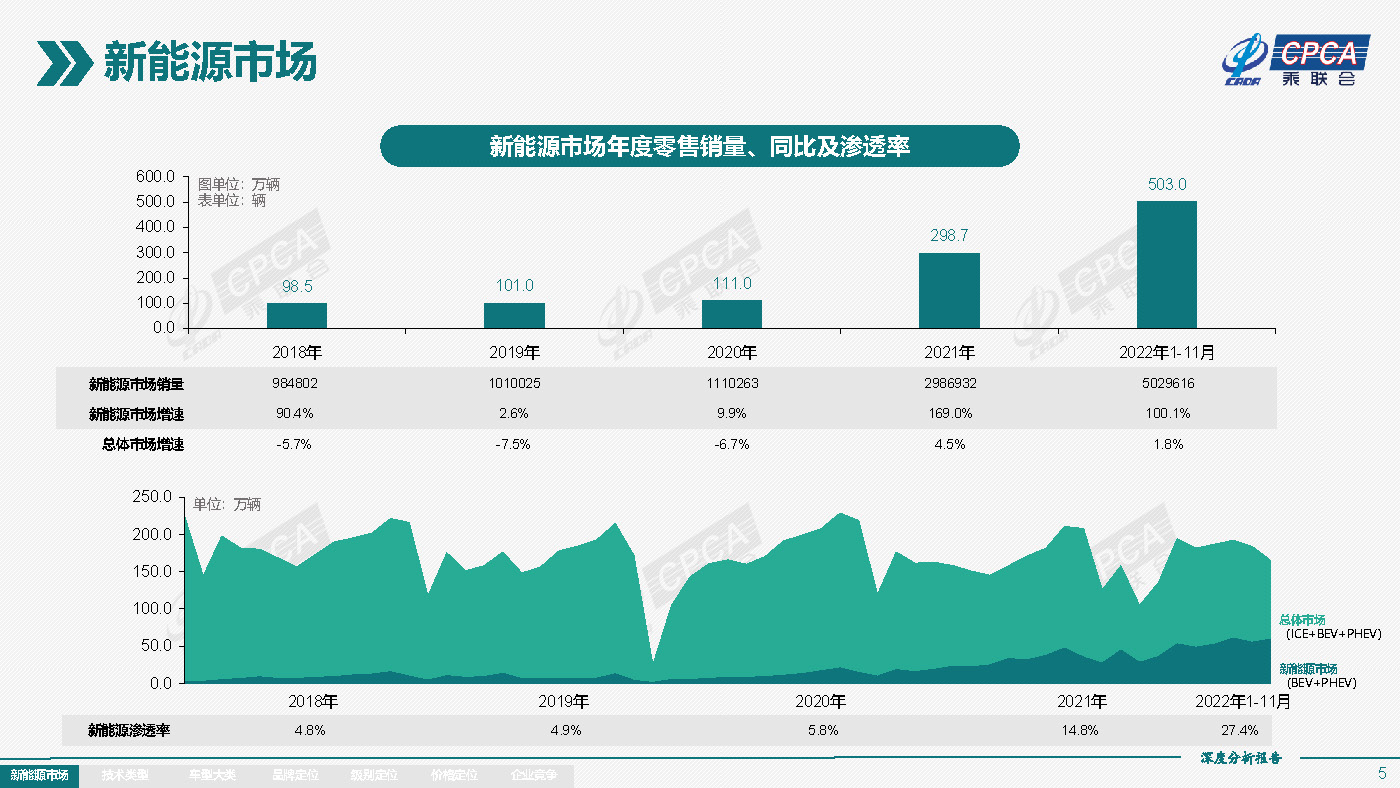This screenshot has height=788, width=1400.
Task: Click the row header 新能源渗透率
Action: point(129,730)
